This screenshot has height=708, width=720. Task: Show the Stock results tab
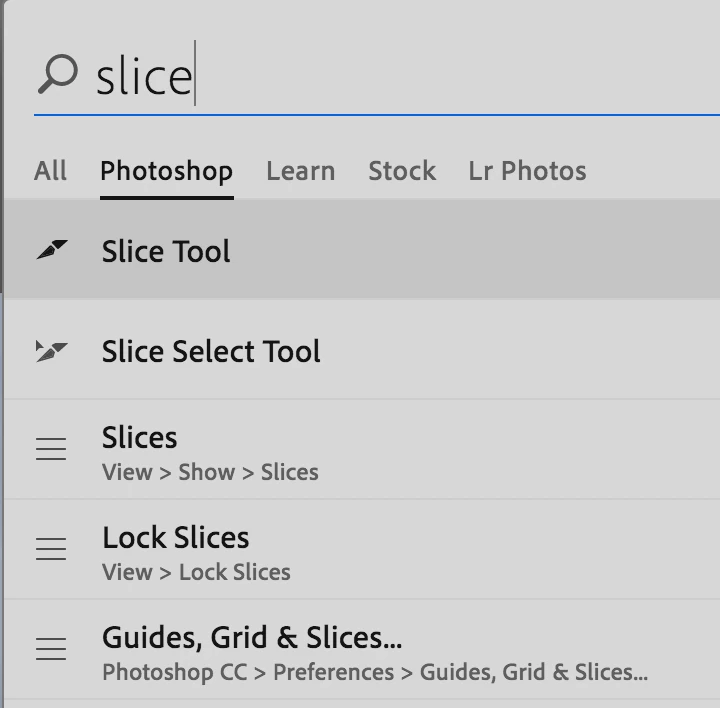click(x=402, y=171)
